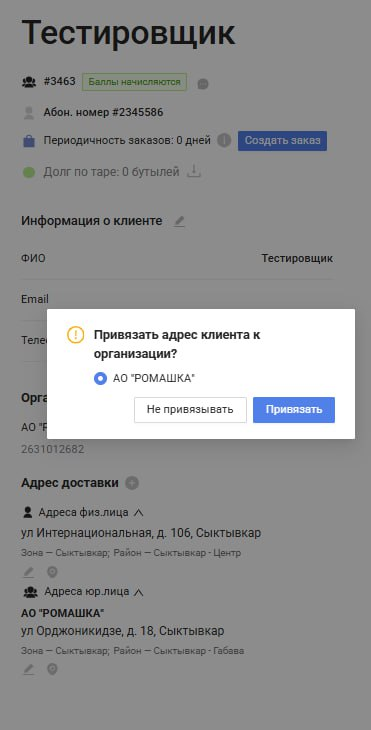Click the info icon beside order periodicity

224,140
